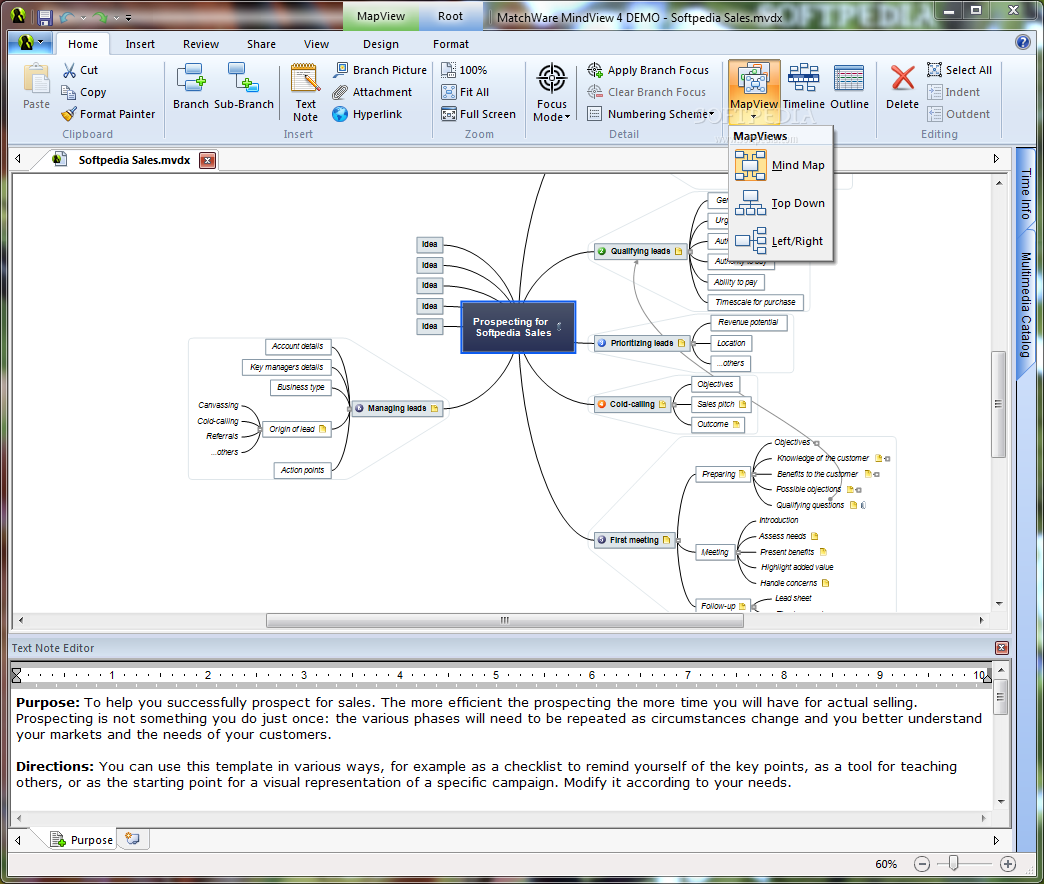Add a Sub-Branch
The image size is (1044, 884).
coord(244,86)
